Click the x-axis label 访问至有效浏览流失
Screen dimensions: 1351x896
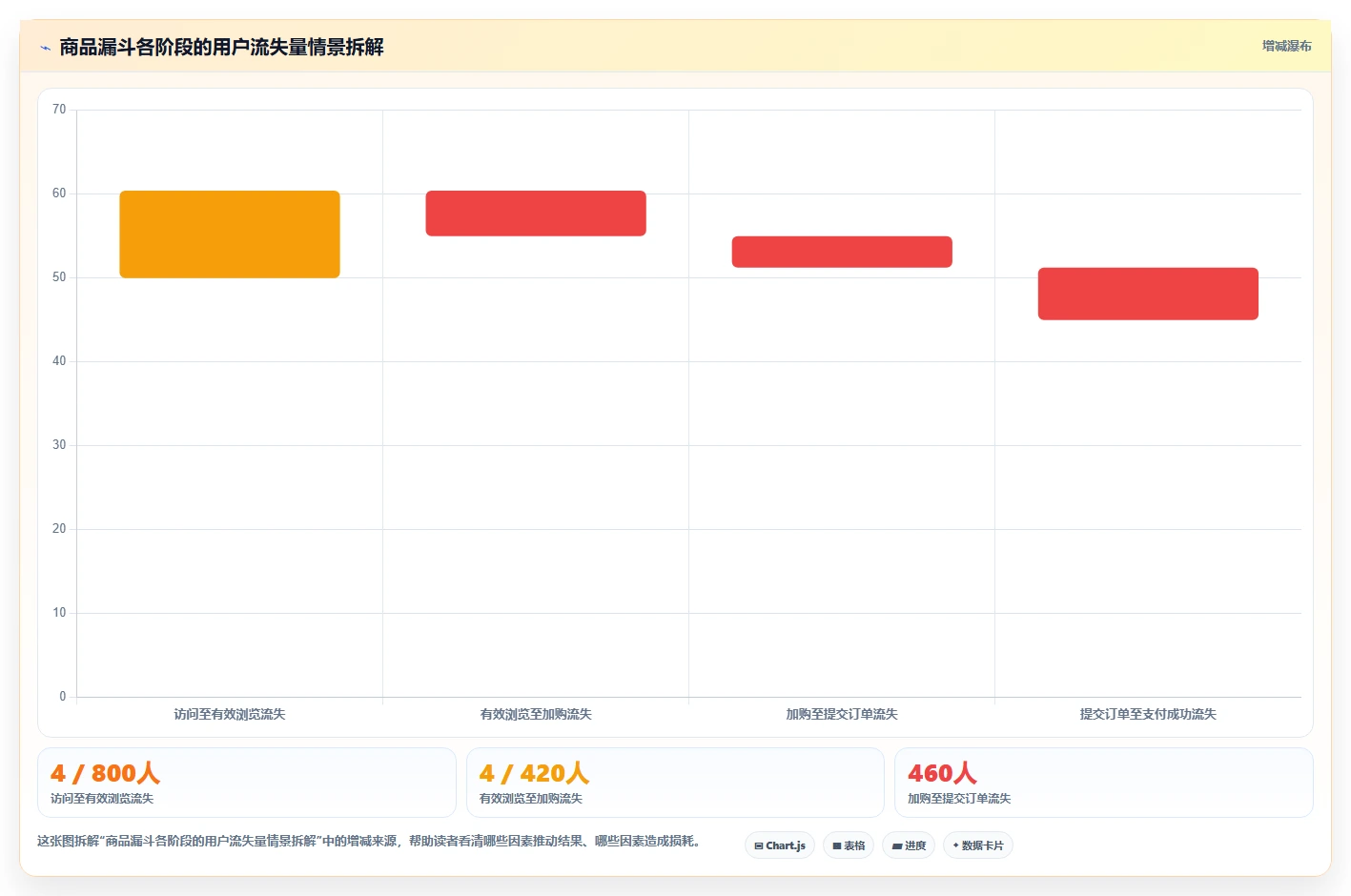(x=230, y=714)
